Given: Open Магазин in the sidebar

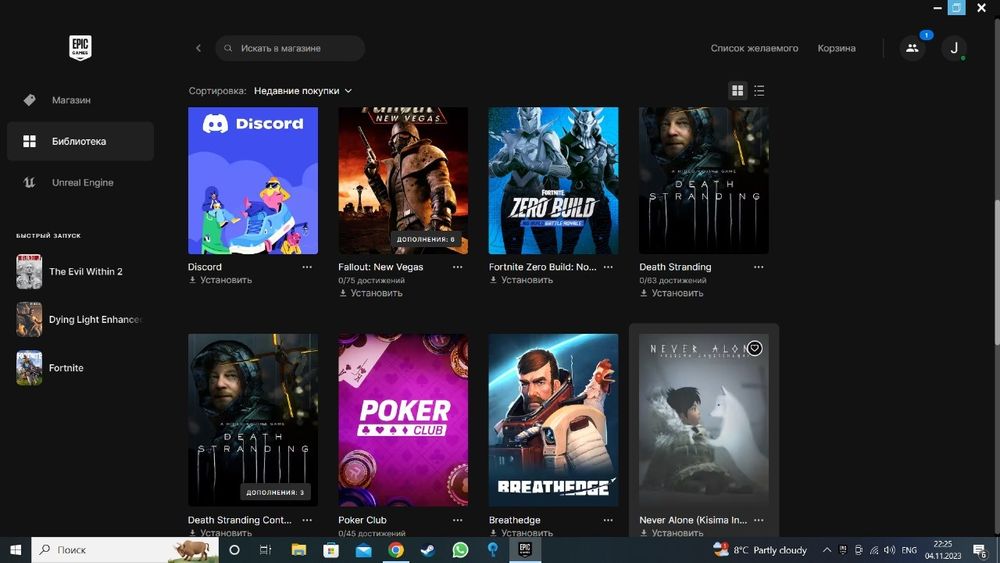Looking at the screenshot, I should point(80,100).
